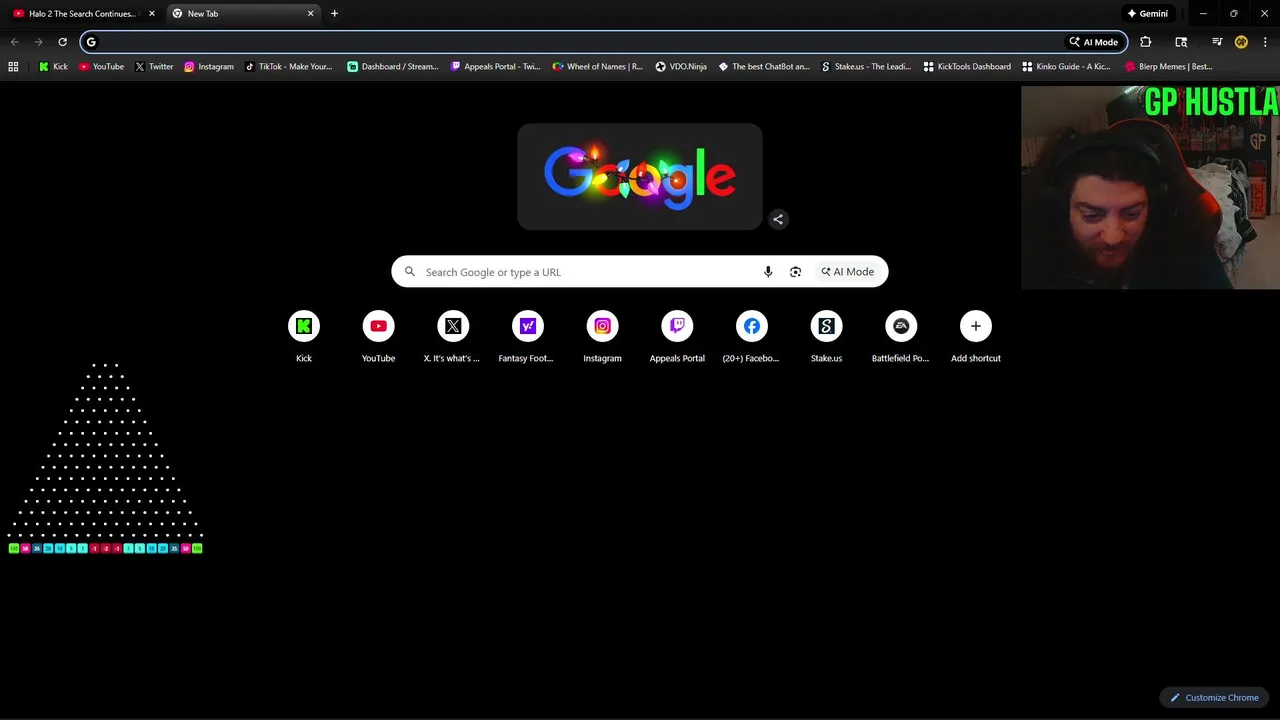Click the Google G icon in address bar
Screen dimensions: 1280x720
91,42
